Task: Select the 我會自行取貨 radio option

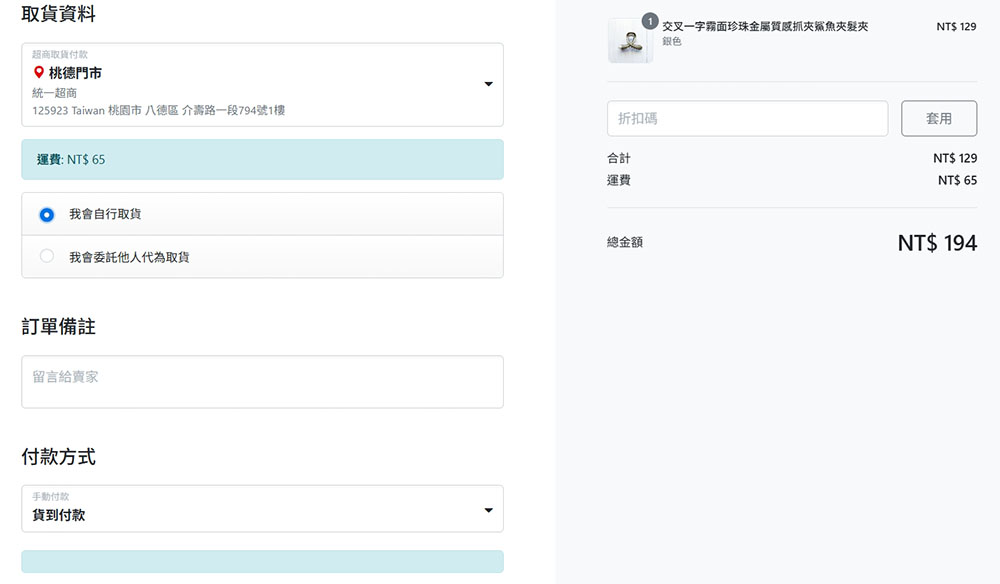Action: point(47,215)
